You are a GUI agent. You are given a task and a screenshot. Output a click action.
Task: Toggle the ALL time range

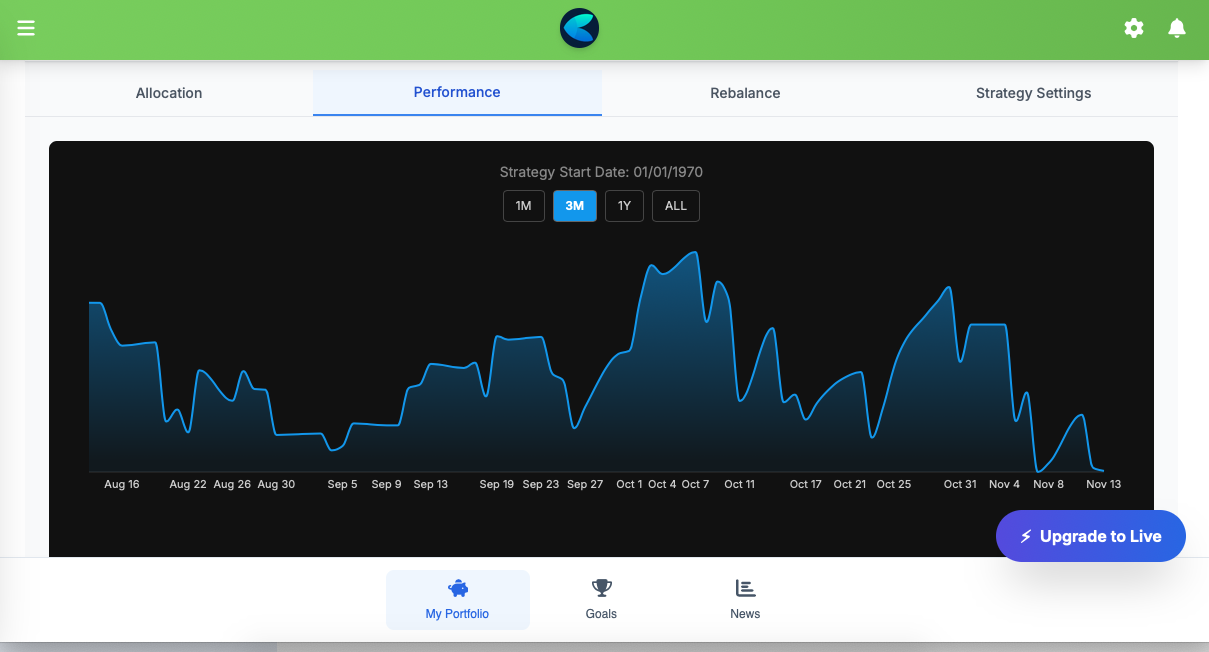click(675, 206)
